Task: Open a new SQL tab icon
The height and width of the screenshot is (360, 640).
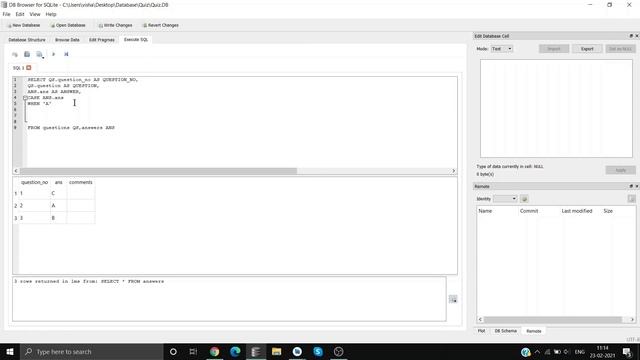Action: 15,54
